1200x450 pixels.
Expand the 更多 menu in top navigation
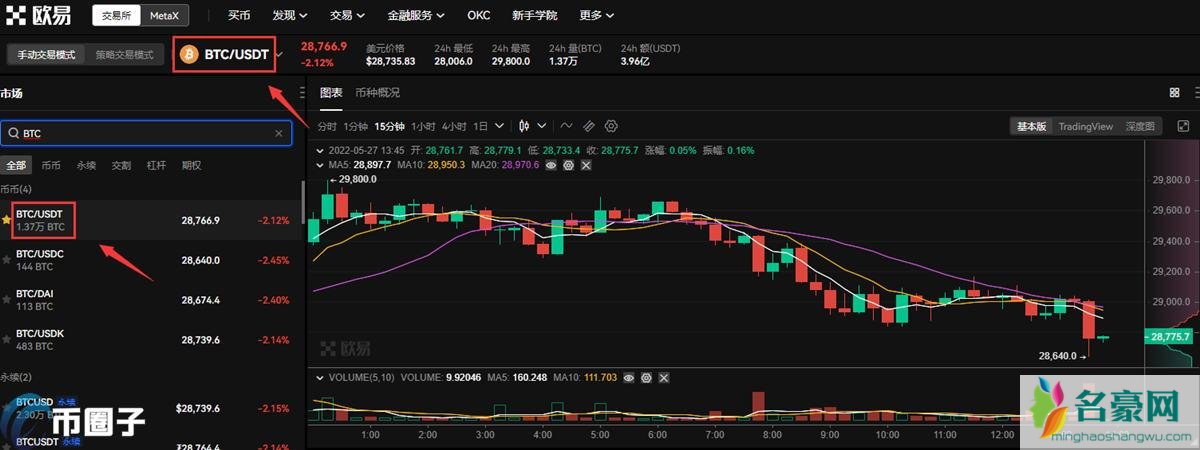(x=597, y=16)
